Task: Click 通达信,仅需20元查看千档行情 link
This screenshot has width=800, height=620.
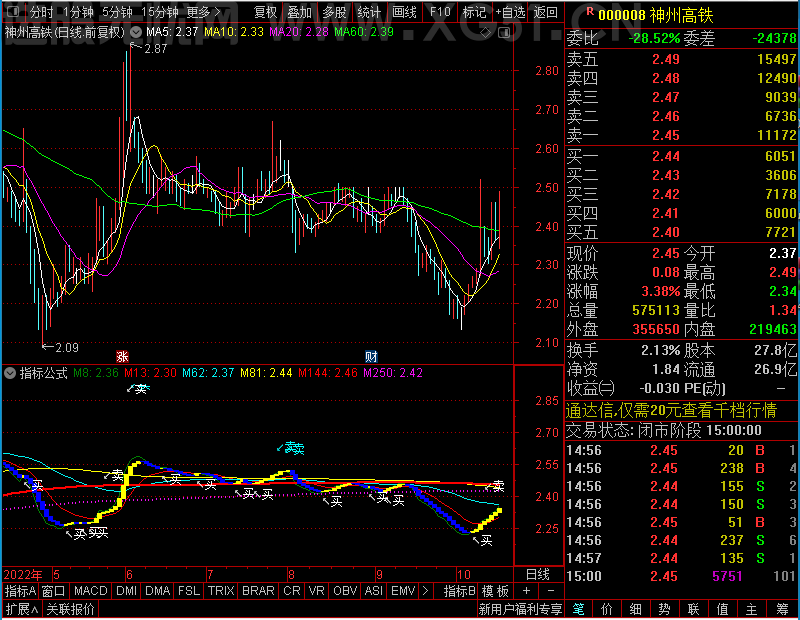Action: coord(671,410)
